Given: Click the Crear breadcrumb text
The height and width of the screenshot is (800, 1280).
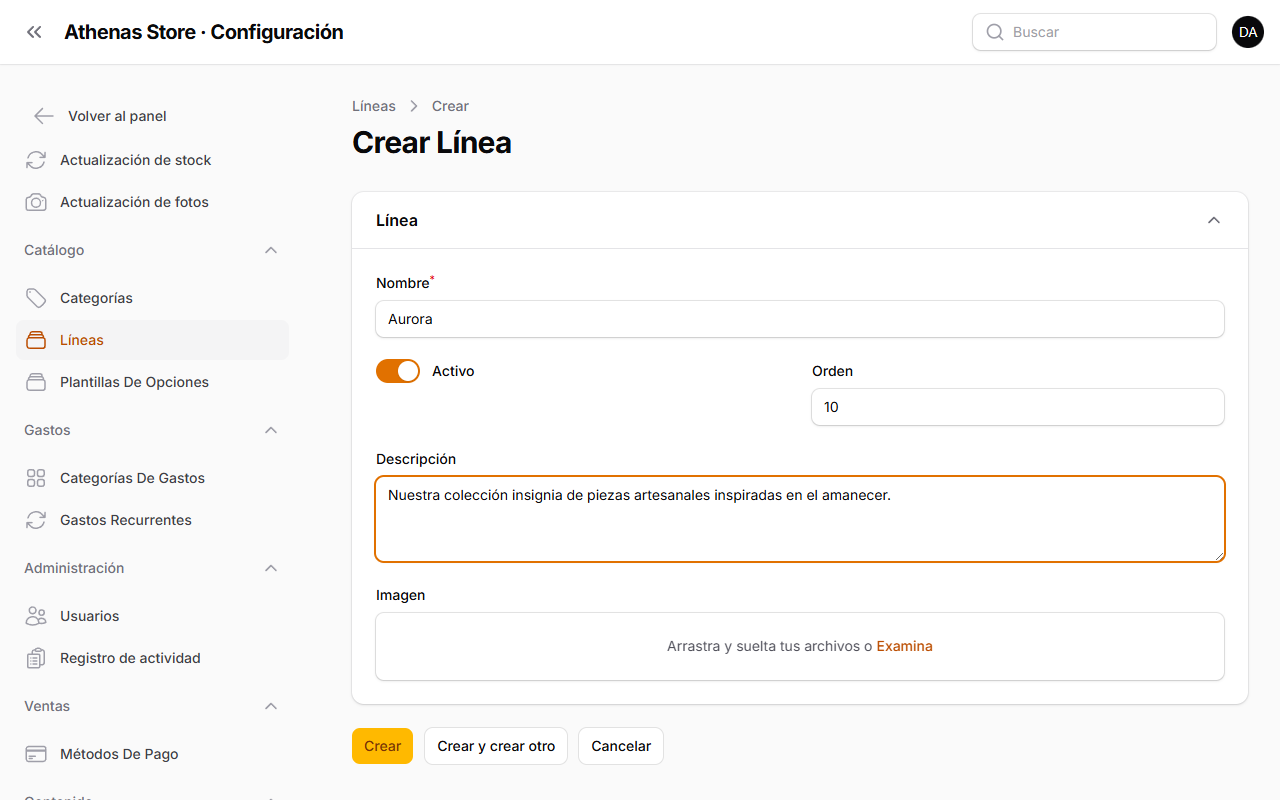Looking at the screenshot, I should [x=450, y=106].
